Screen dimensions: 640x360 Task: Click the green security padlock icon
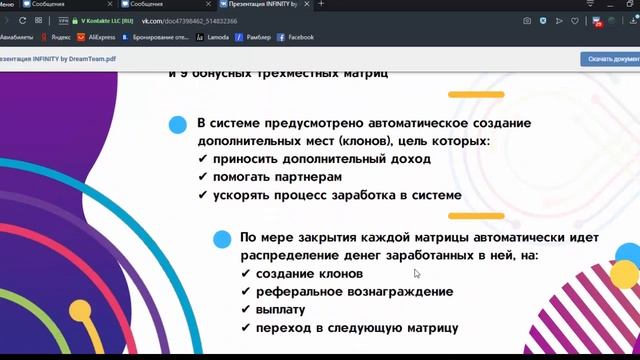[75, 21]
